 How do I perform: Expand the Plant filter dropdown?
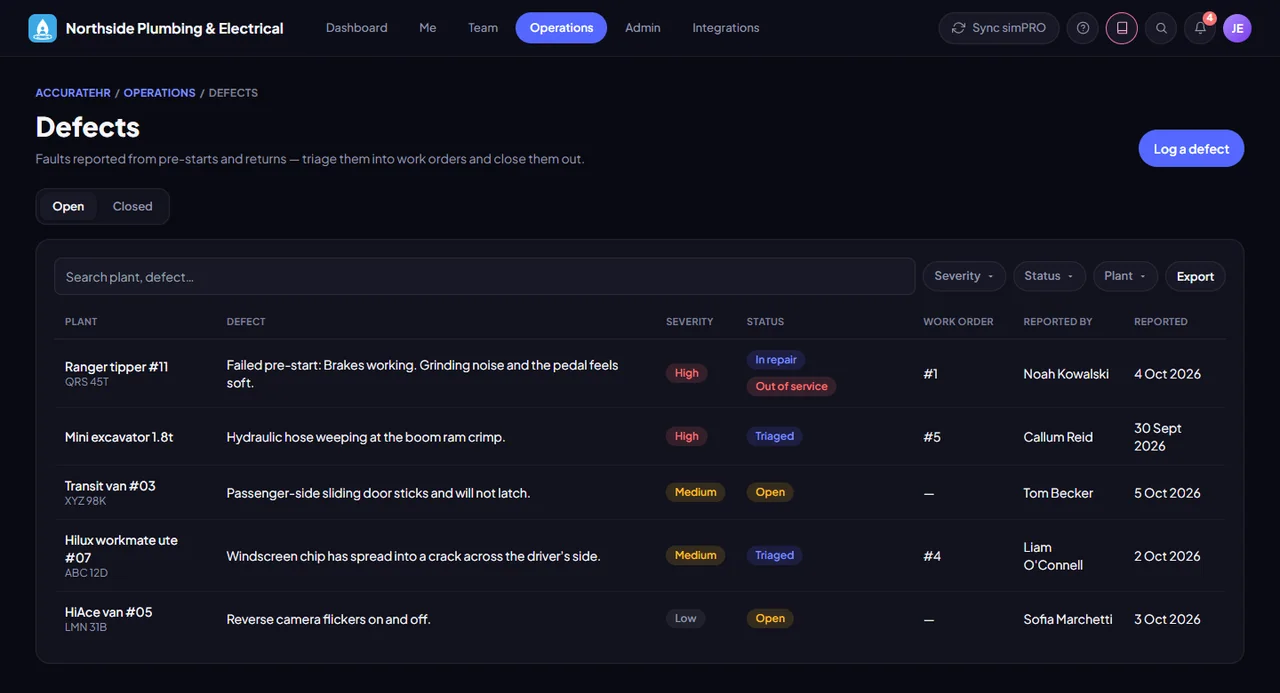tap(1125, 276)
